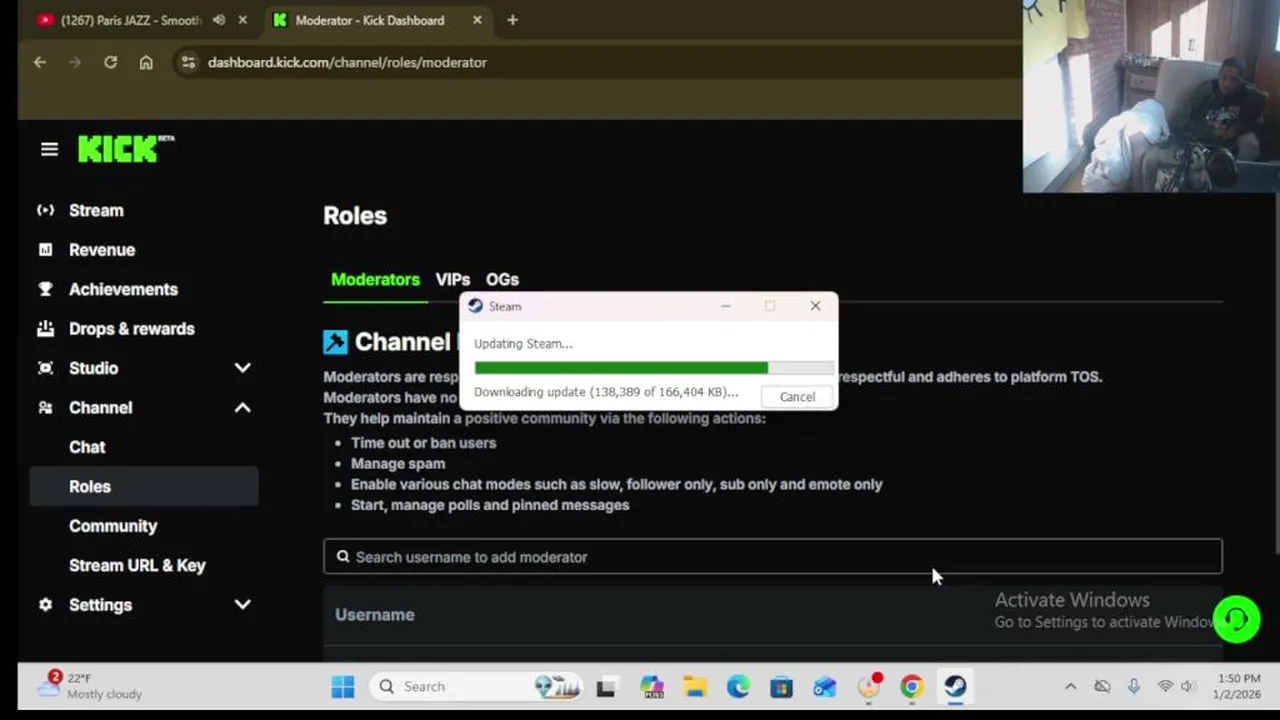The height and width of the screenshot is (720, 1280).
Task: Switch to the Paris JAZZ YouTube tab
Action: click(x=130, y=20)
